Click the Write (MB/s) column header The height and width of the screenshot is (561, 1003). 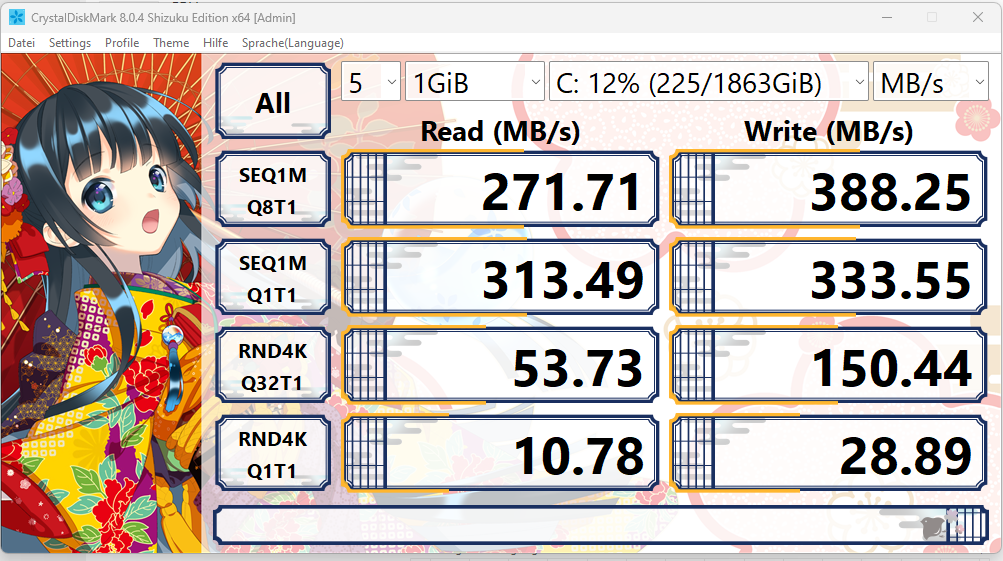(x=828, y=132)
